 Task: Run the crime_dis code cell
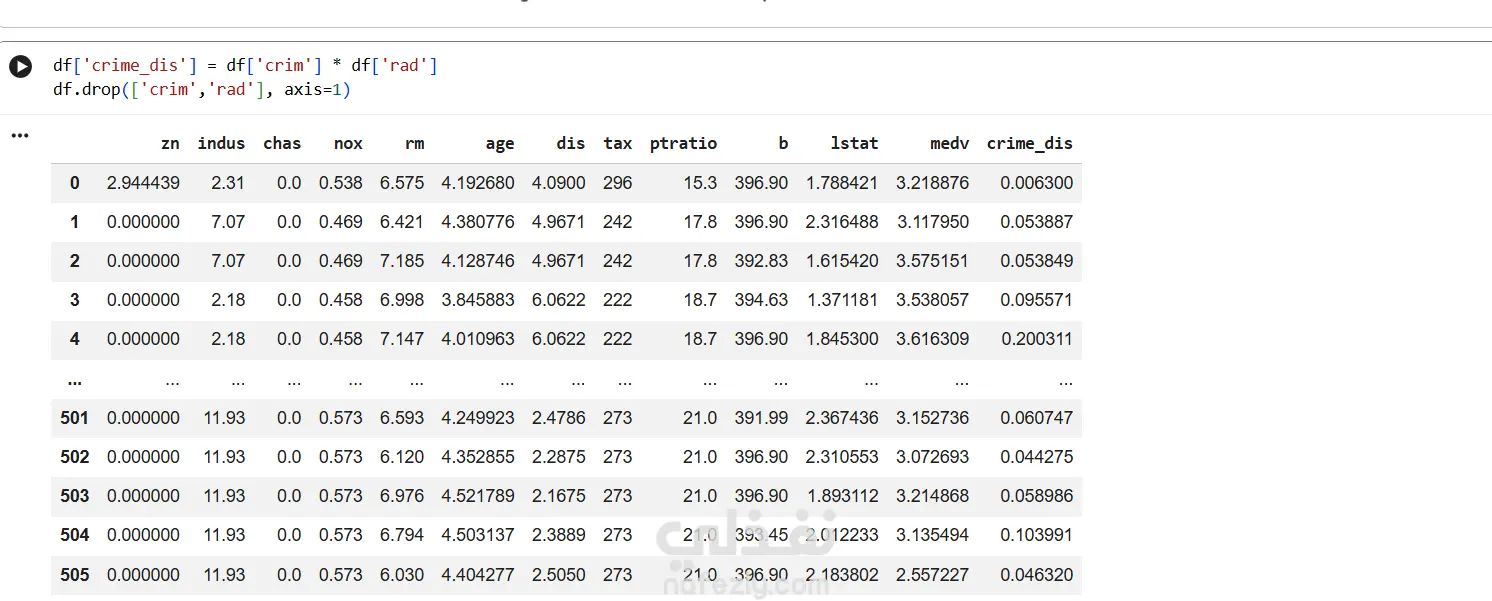(20, 67)
